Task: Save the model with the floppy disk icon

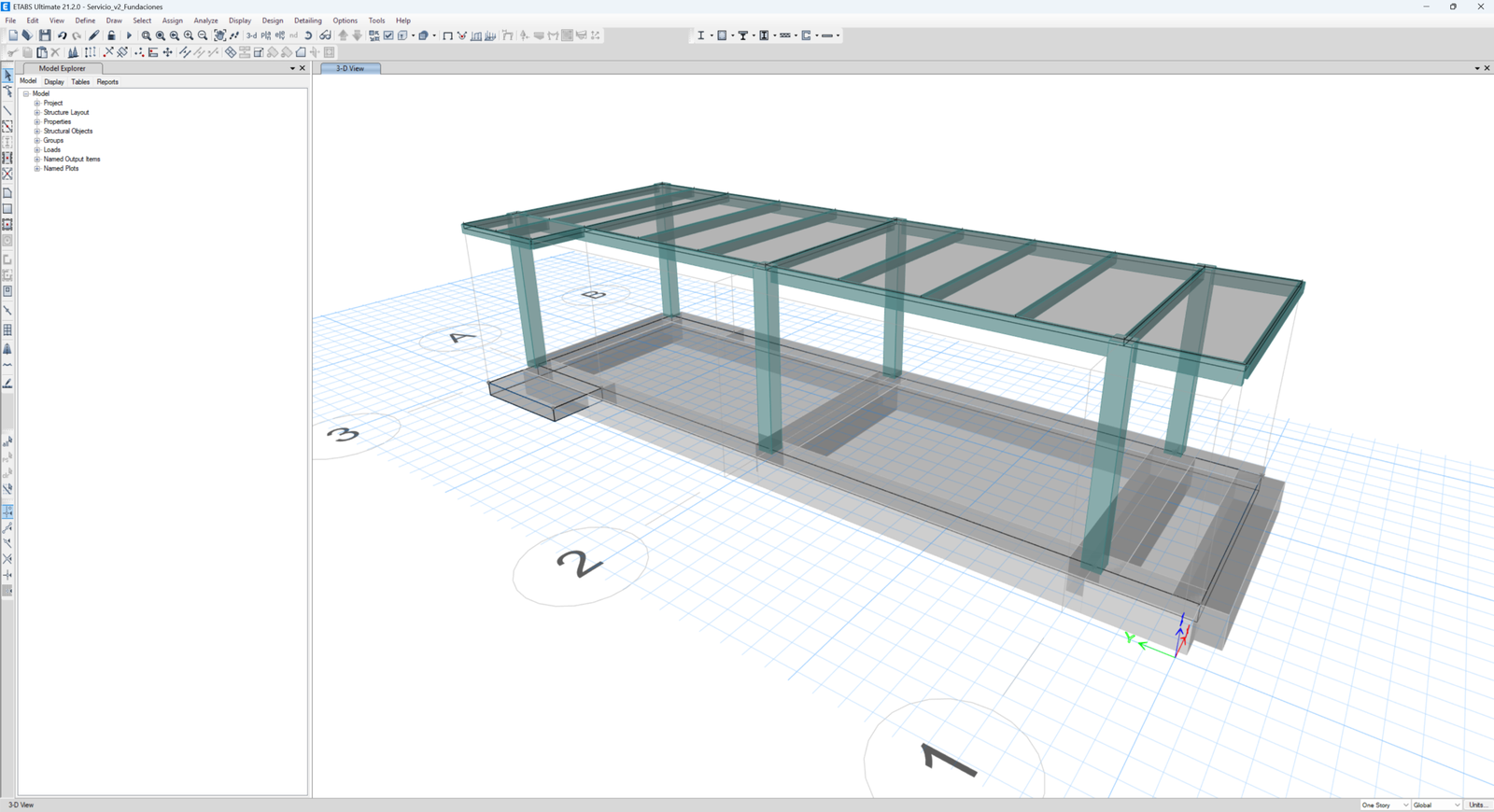Action: [x=44, y=35]
